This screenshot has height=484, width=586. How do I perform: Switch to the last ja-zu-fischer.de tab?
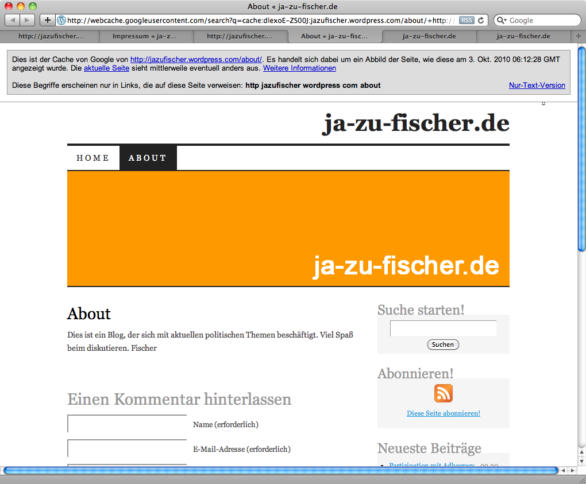(x=523, y=36)
